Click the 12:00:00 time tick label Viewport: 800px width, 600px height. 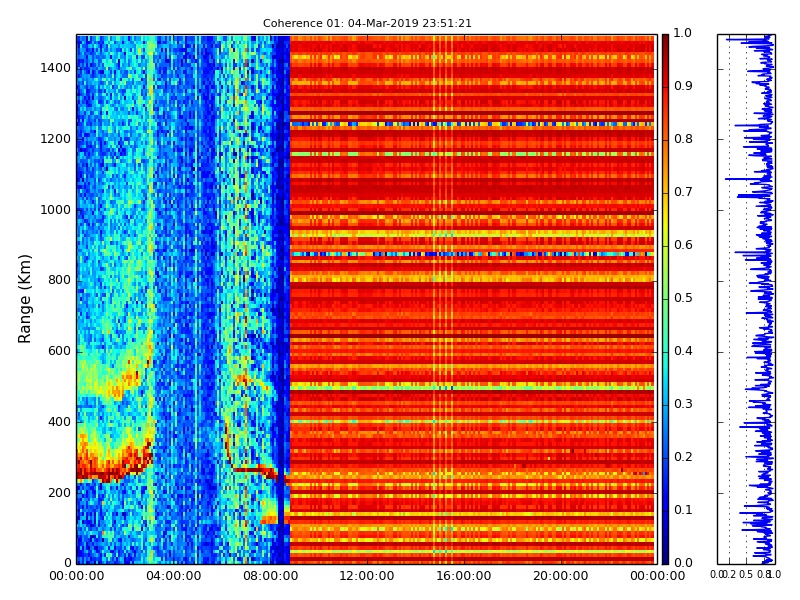point(367,576)
